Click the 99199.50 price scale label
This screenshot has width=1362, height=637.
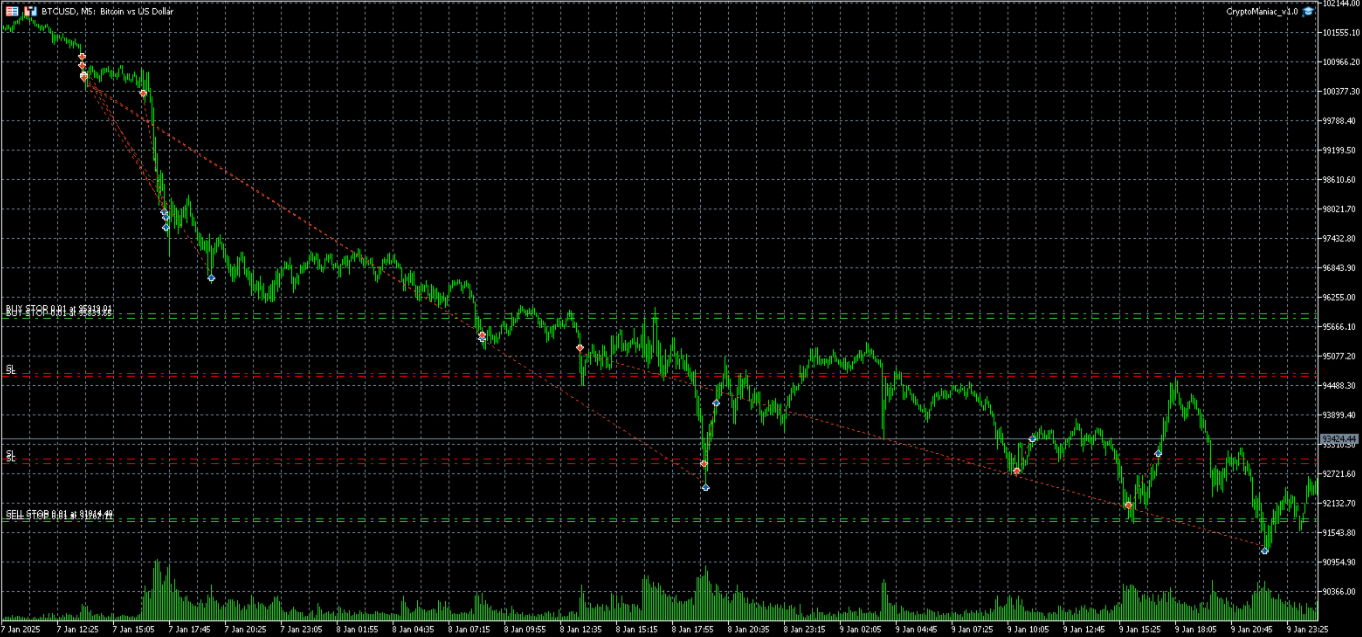click(x=1339, y=150)
